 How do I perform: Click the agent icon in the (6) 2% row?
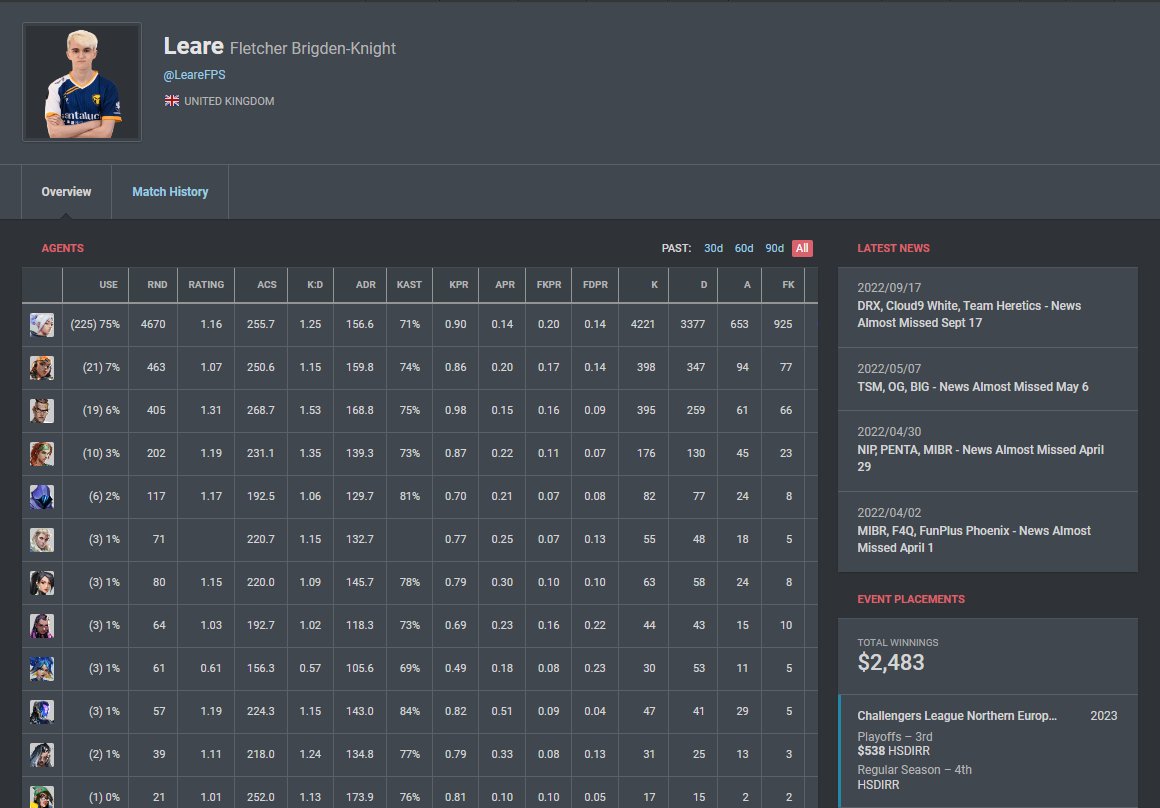click(41, 496)
